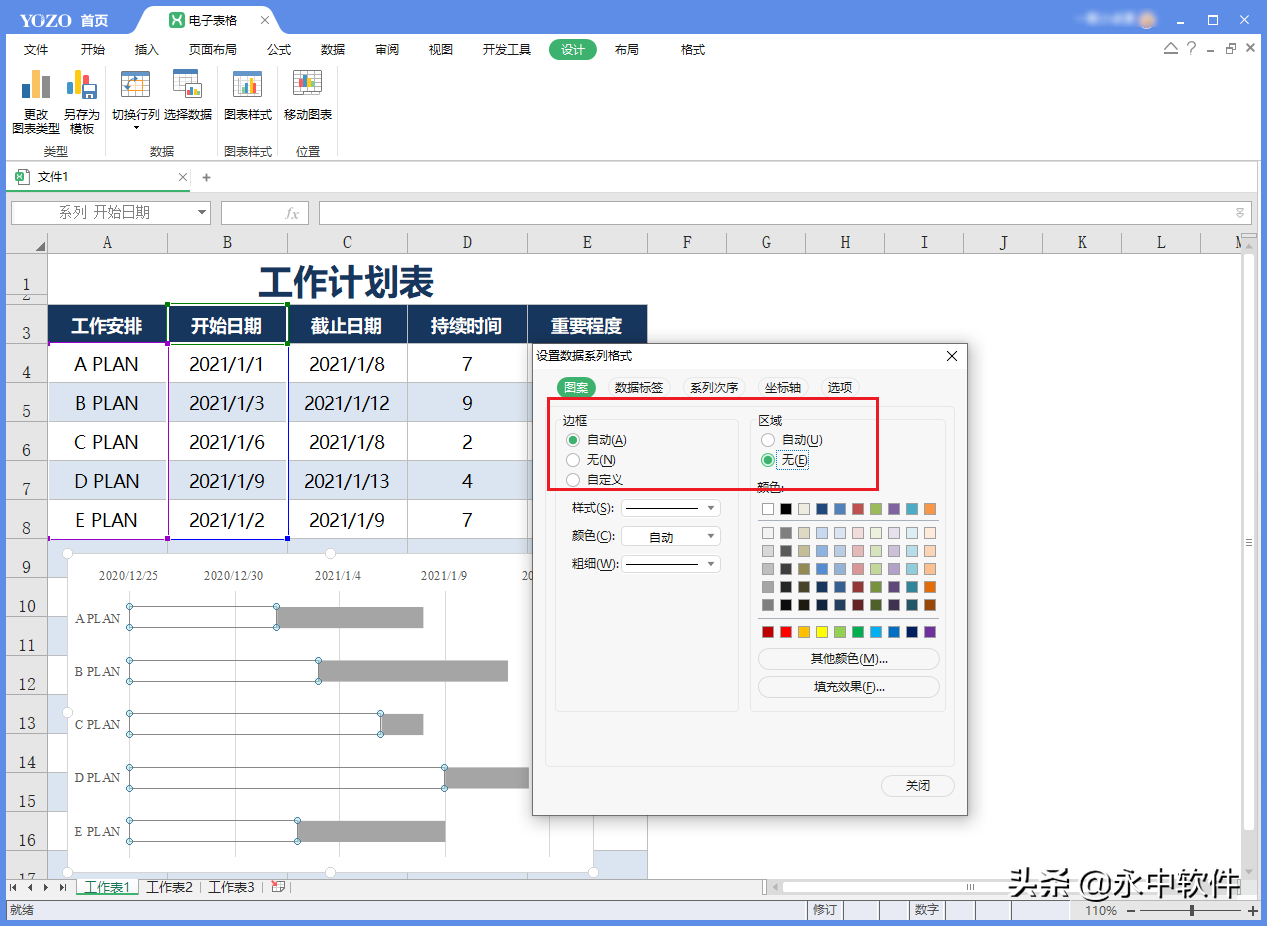This screenshot has height=926, width=1267.
Task: Click the new tab plus icon beside 文件1
Action: (207, 177)
